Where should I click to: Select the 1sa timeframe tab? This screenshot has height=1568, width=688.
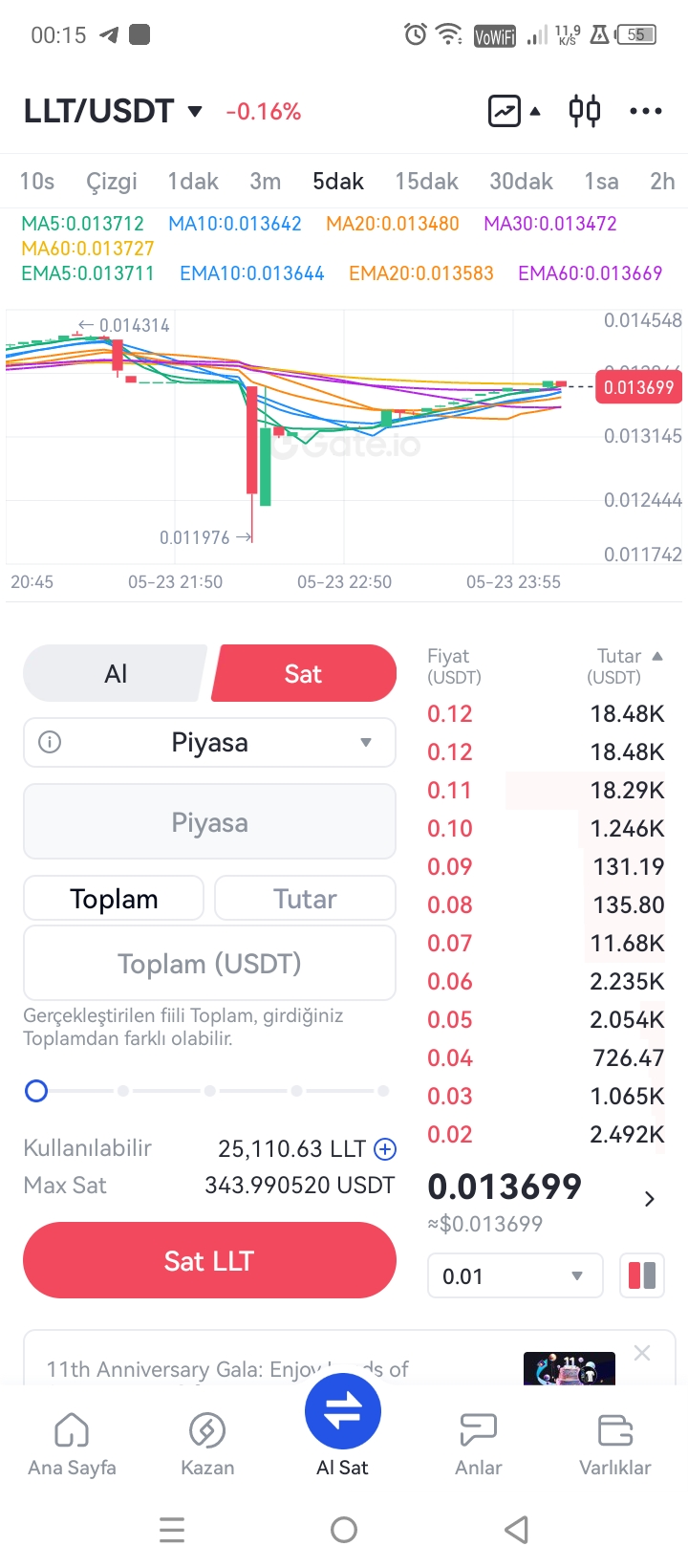(601, 182)
